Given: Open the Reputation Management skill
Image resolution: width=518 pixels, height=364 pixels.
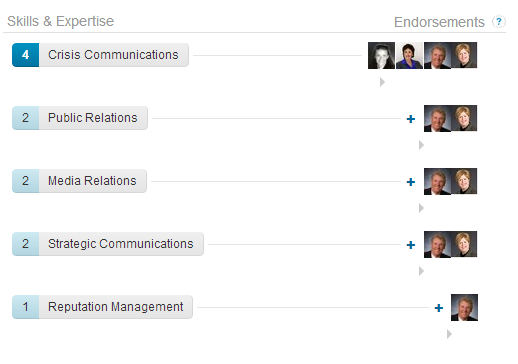Looking at the screenshot, I should pyautogui.click(x=116, y=307).
